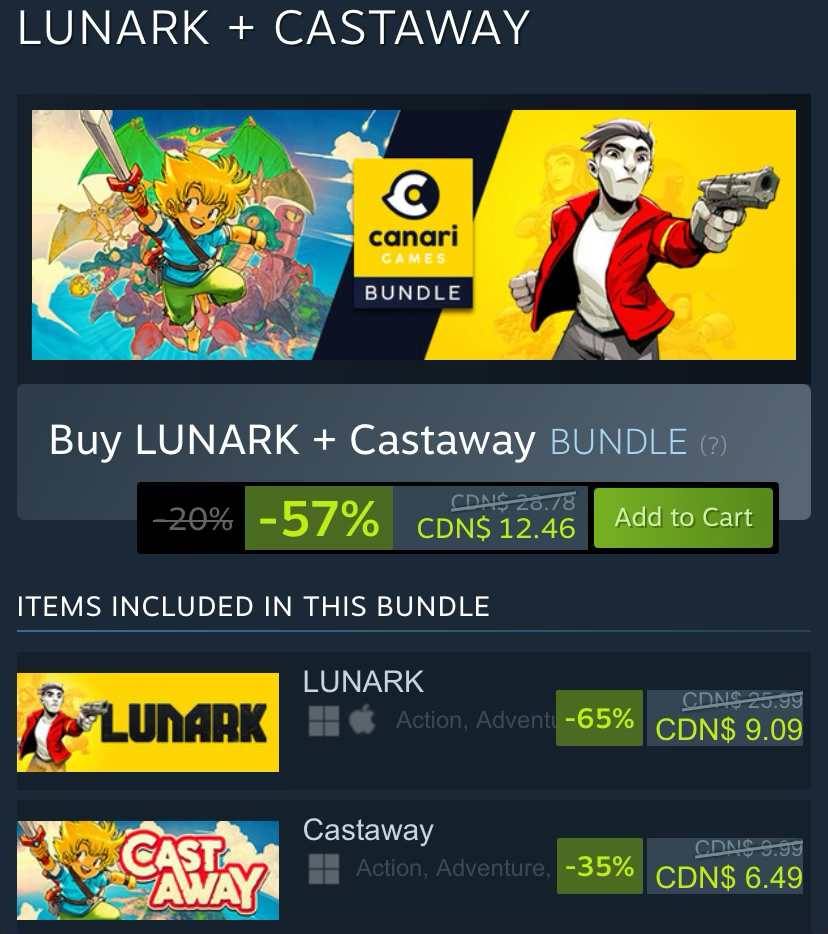This screenshot has height=934, width=828.
Task: Click the Windows icon beside LUNARK
Action: [324, 721]
